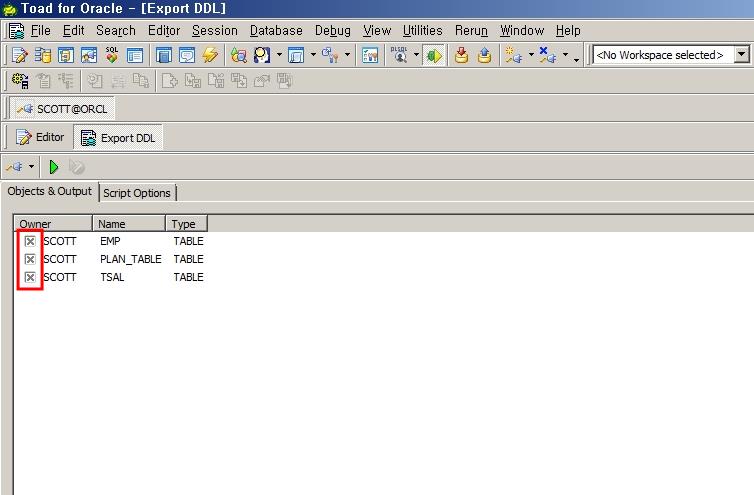Open dropdown arrow next to person search icon
The width and height of the screenshot is (754, 495).
tap(279, 55)
